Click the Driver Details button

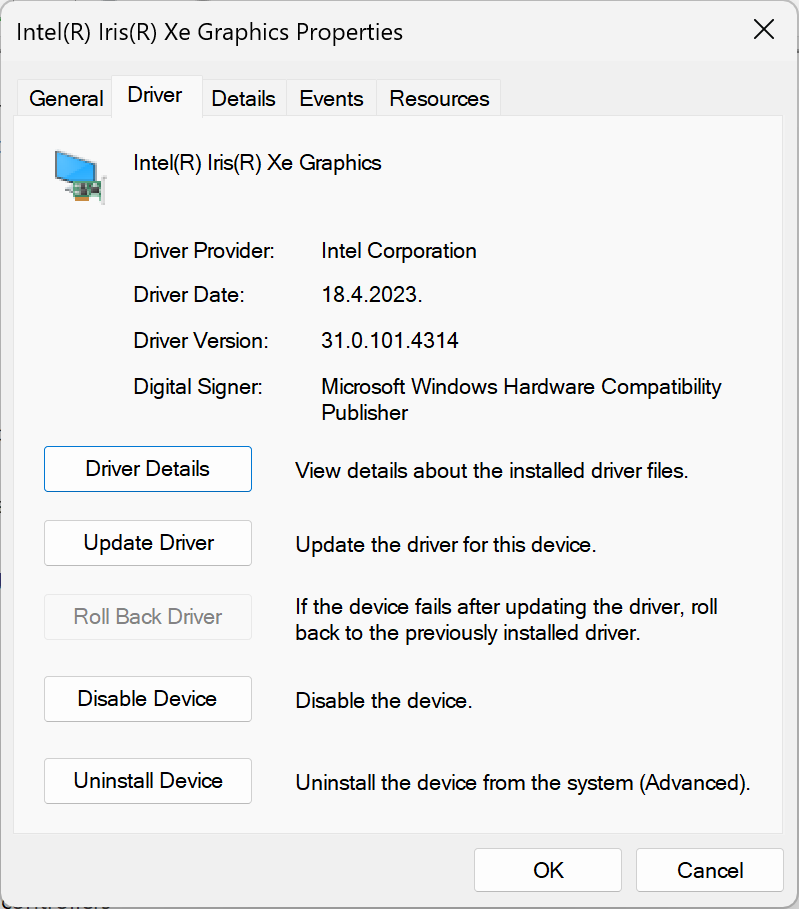148,469
